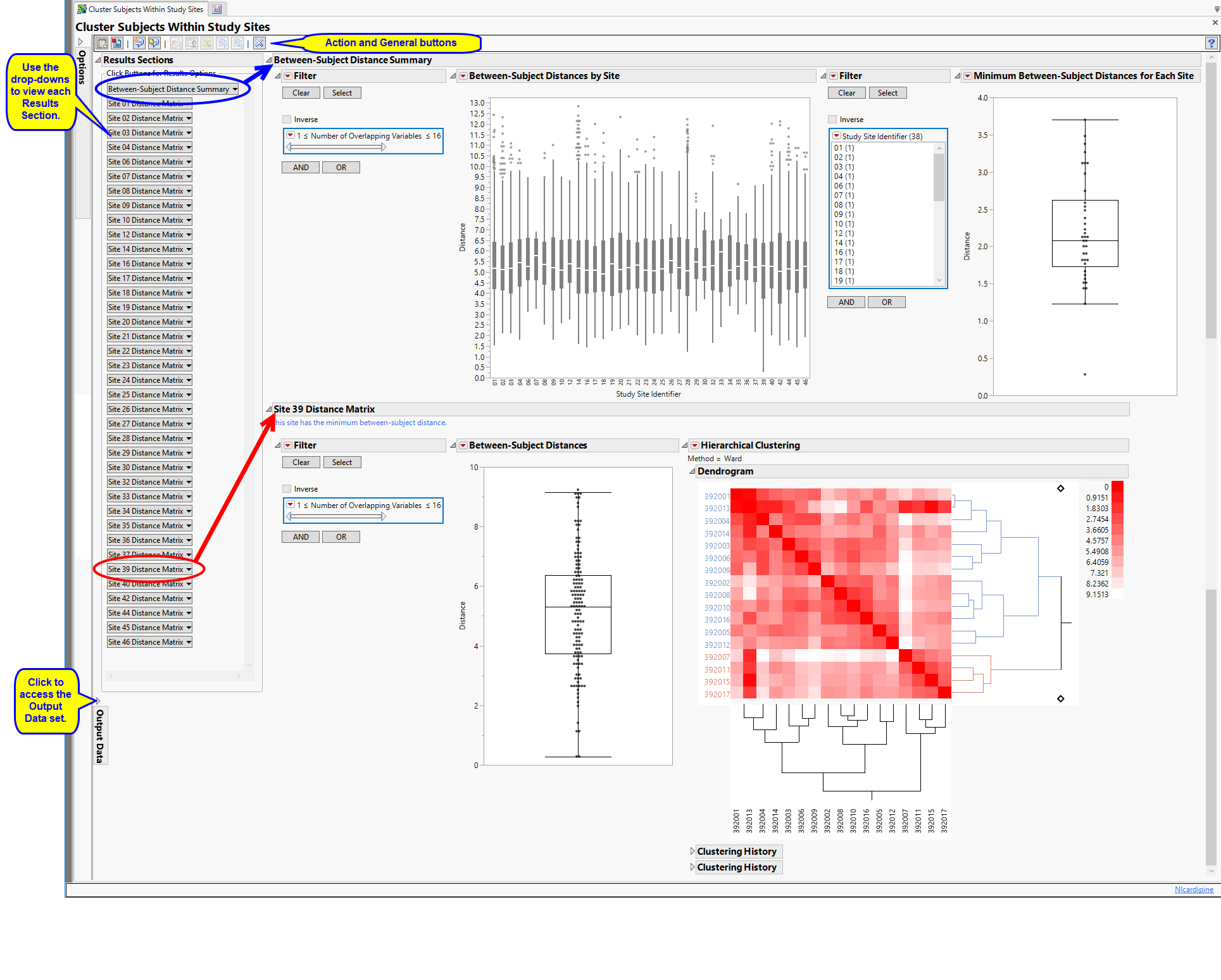Expand the first Clustering History section
This screenshot has width=1221, height=980.
[692, 852]
